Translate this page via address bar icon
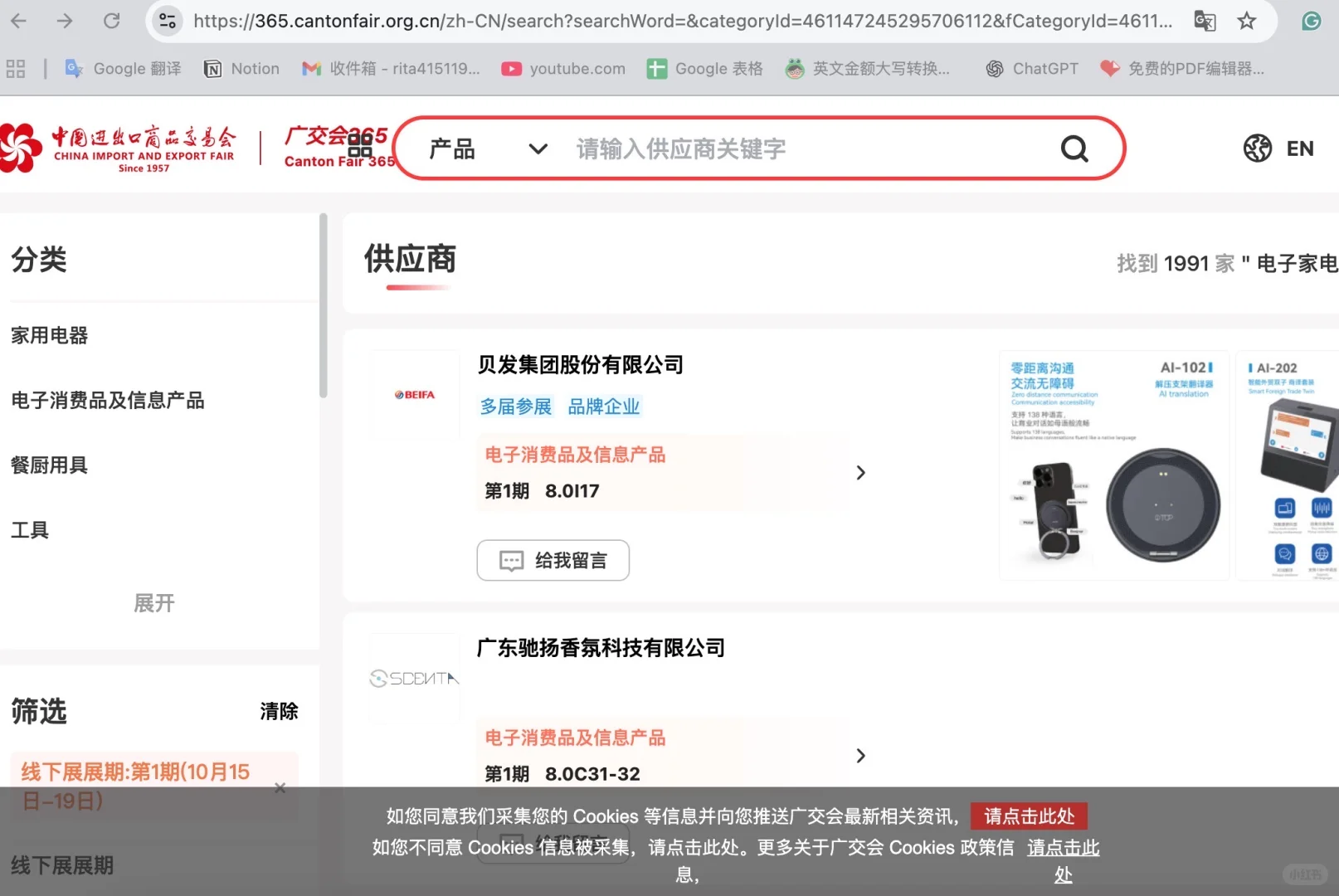1339x896 pixels. tap(1205, 21)
